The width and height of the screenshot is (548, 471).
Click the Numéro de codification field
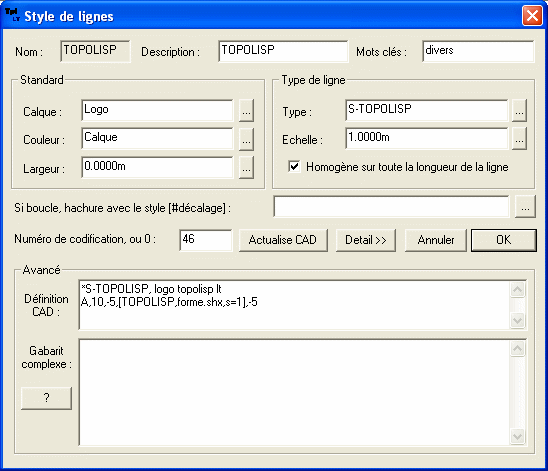(206, 240)
